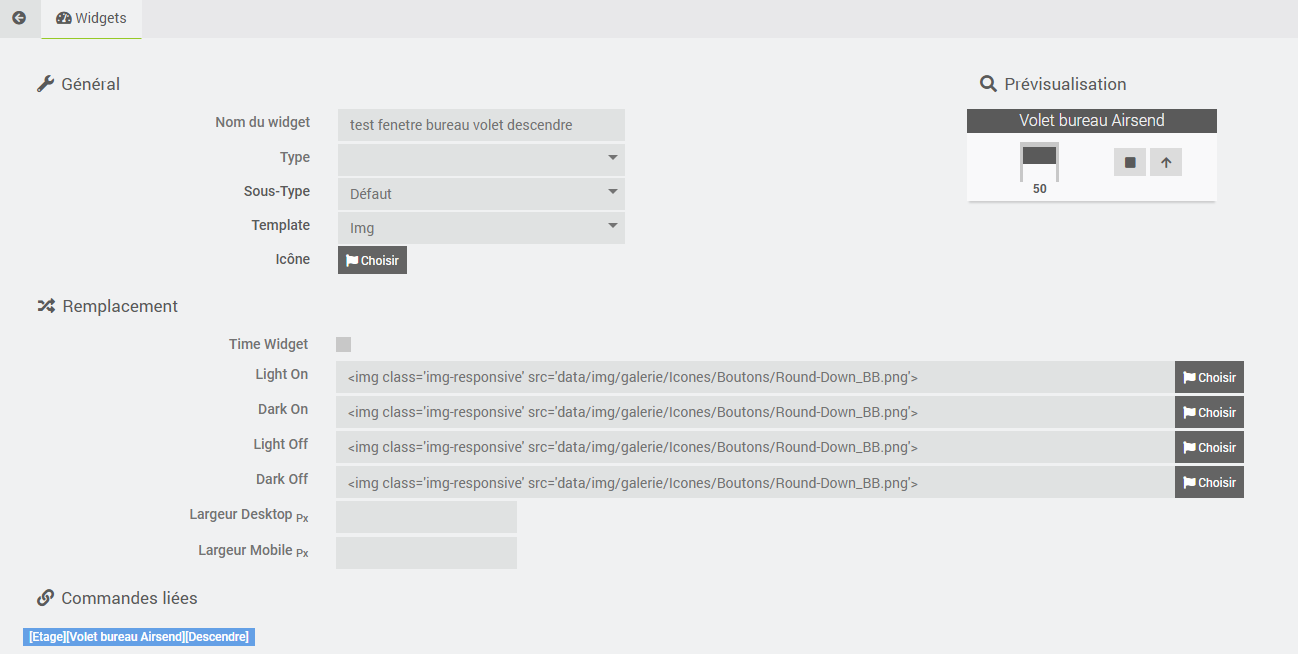
Task: Click the shutter image in preview
Action: tap(1039, 161)
